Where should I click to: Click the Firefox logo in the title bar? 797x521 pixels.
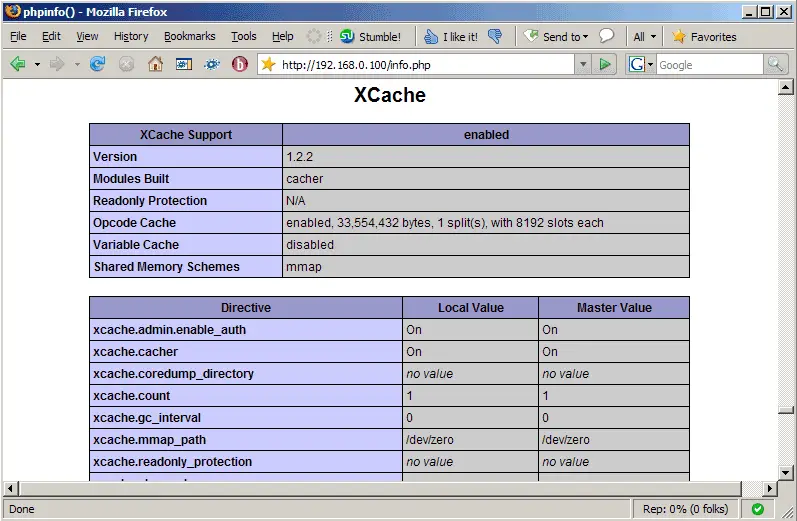click(x=12, y=11)
